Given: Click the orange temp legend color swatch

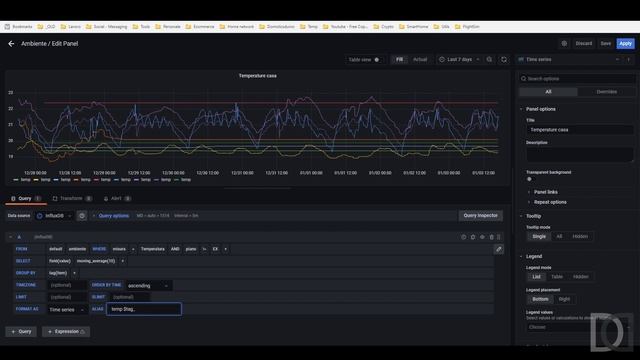Looking at the screenshot, I should pyautogui.click(x=76, y=180).
